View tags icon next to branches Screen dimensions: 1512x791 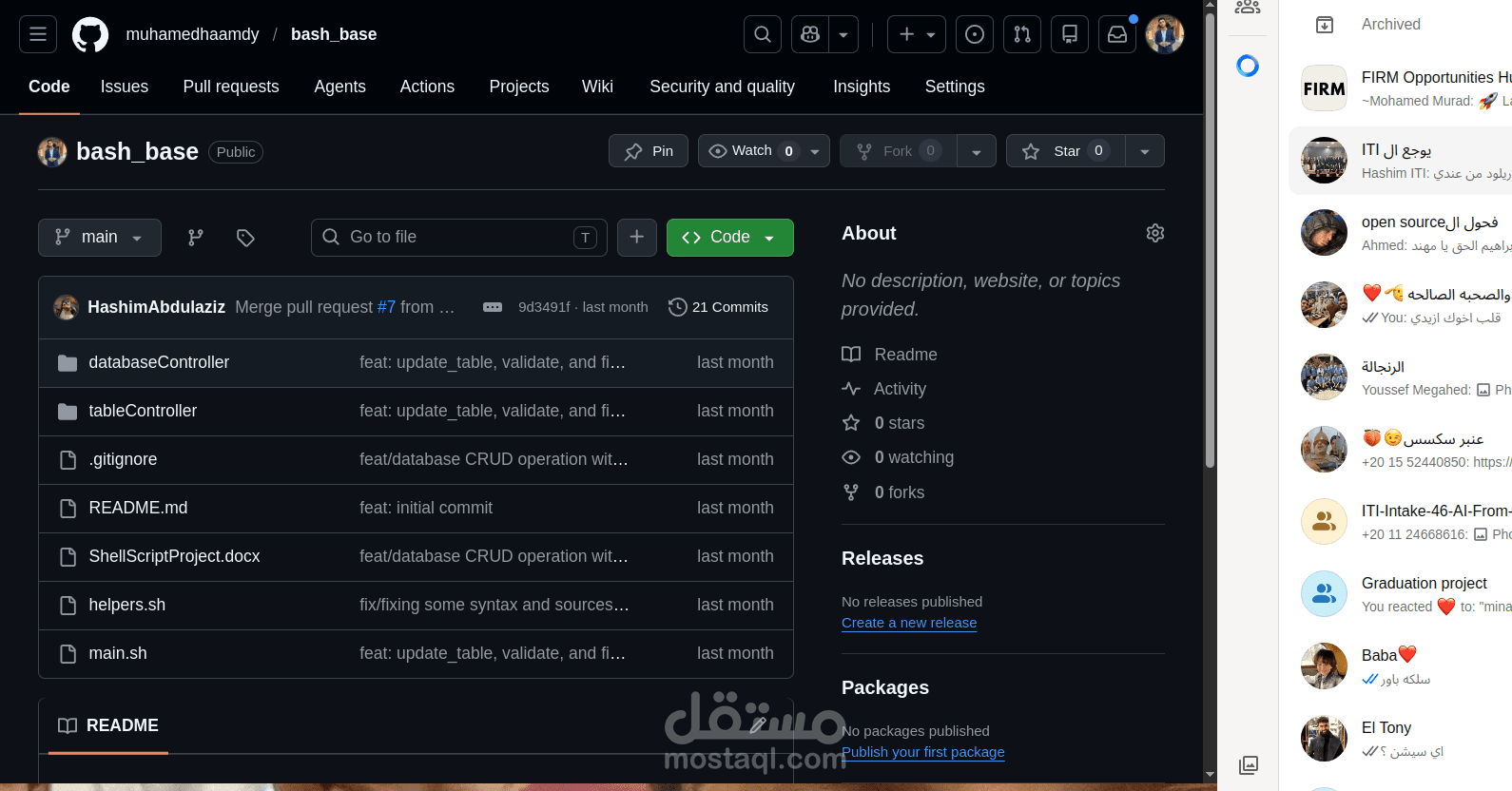[245, 238]
